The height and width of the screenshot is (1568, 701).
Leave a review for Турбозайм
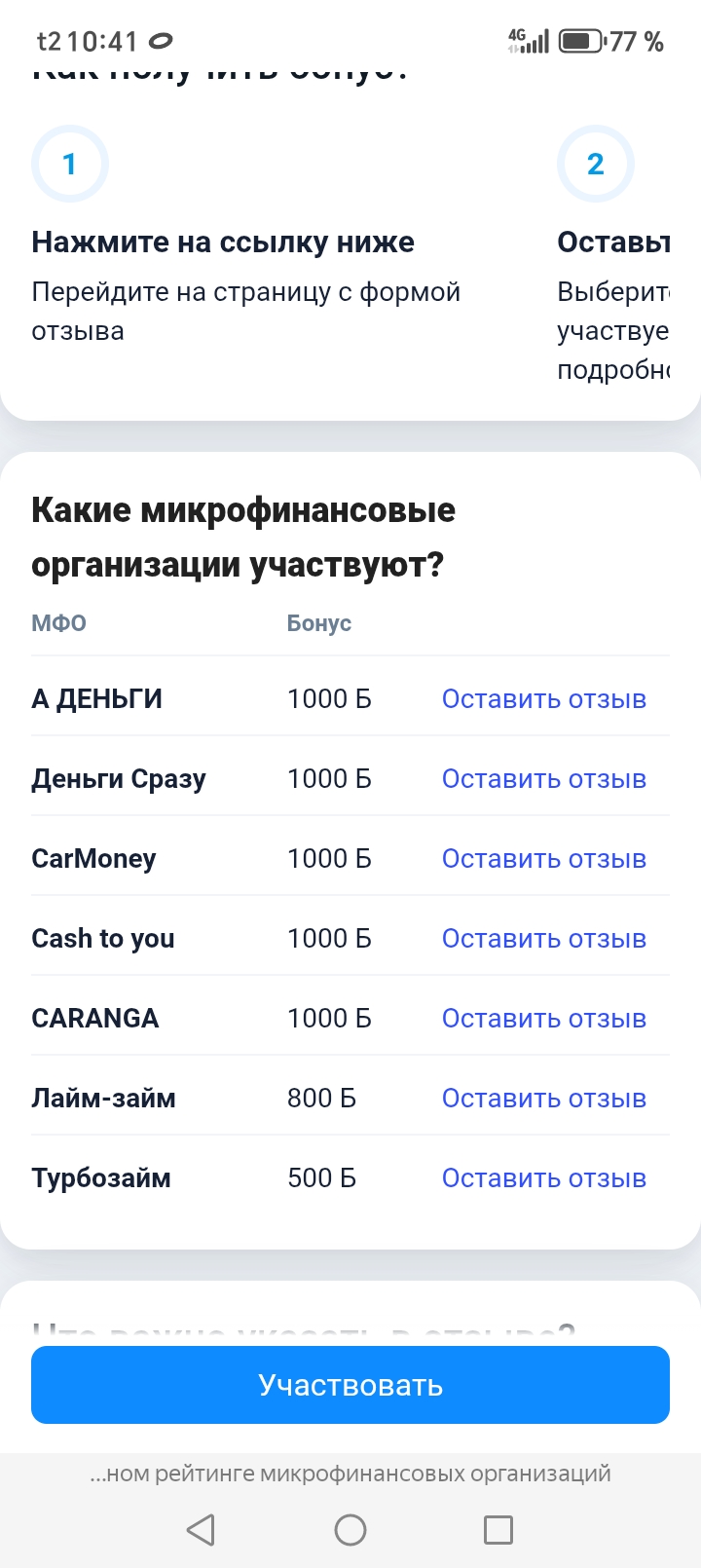coord(543,1178)
